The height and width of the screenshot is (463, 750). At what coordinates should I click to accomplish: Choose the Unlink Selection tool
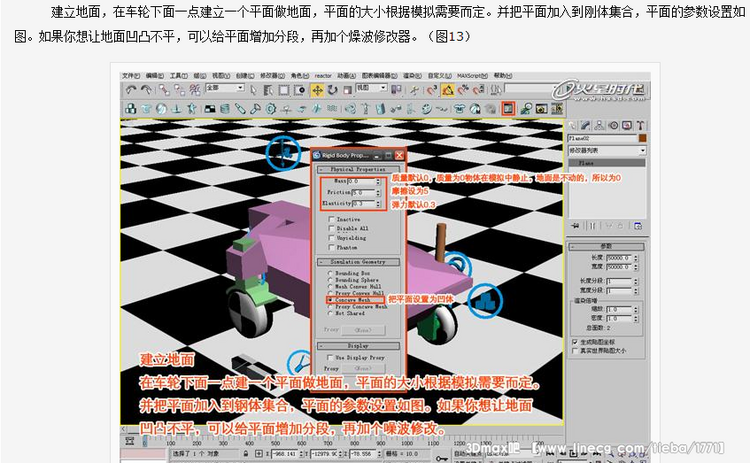(179, 89)
